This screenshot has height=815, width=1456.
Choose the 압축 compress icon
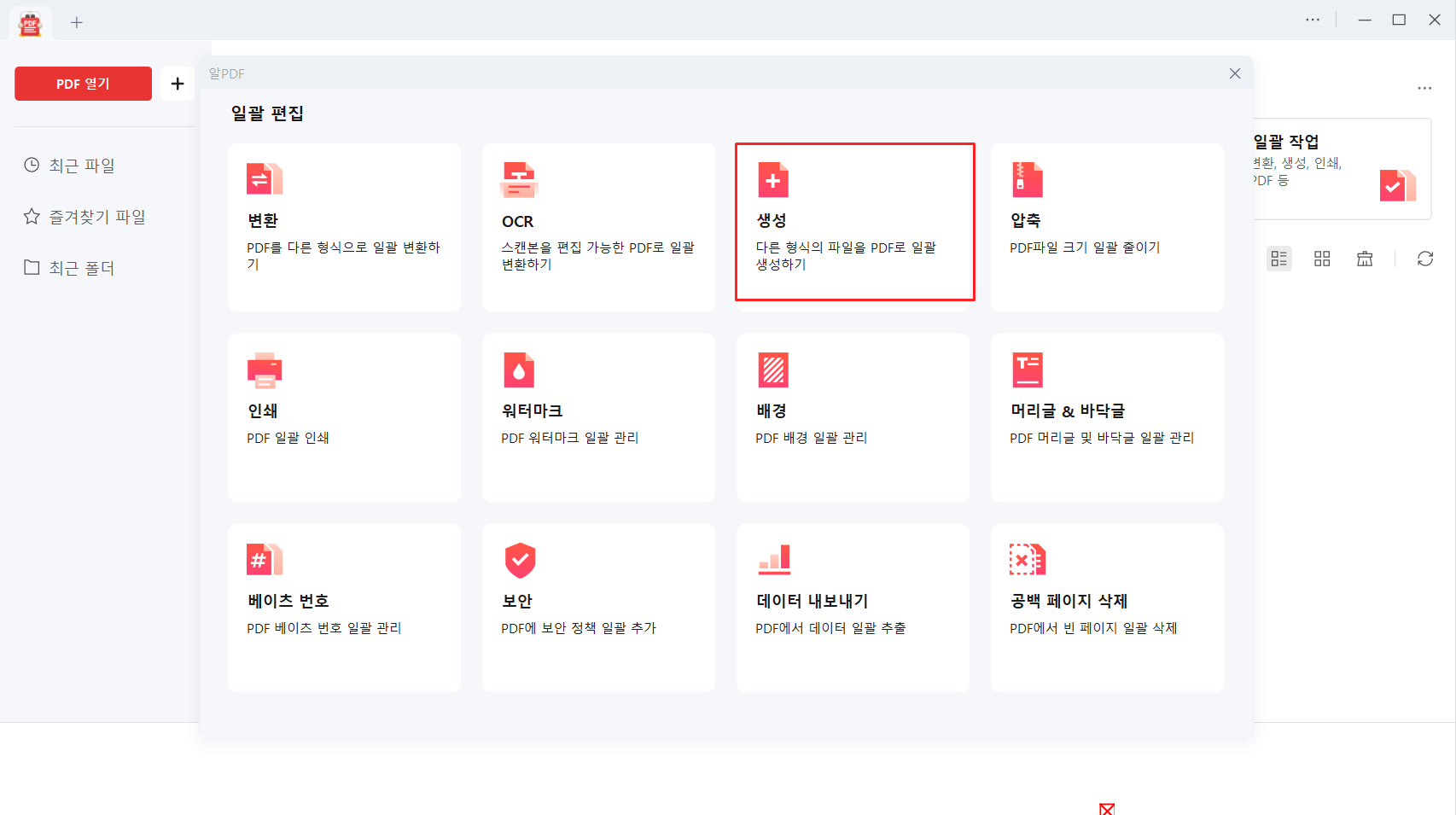click(x=1028, y=179)
